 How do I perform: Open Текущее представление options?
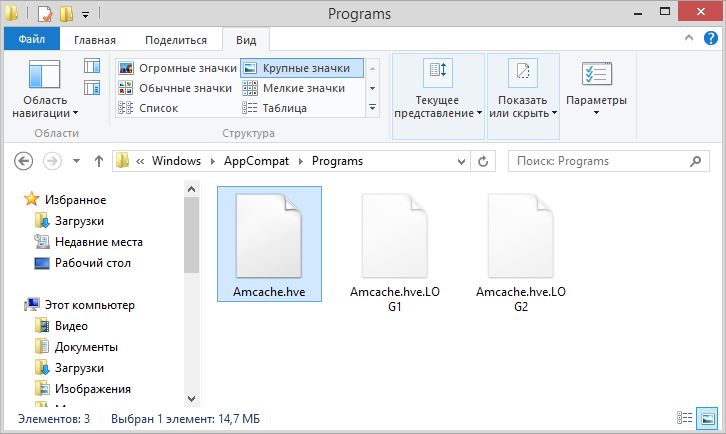point(438,96)
